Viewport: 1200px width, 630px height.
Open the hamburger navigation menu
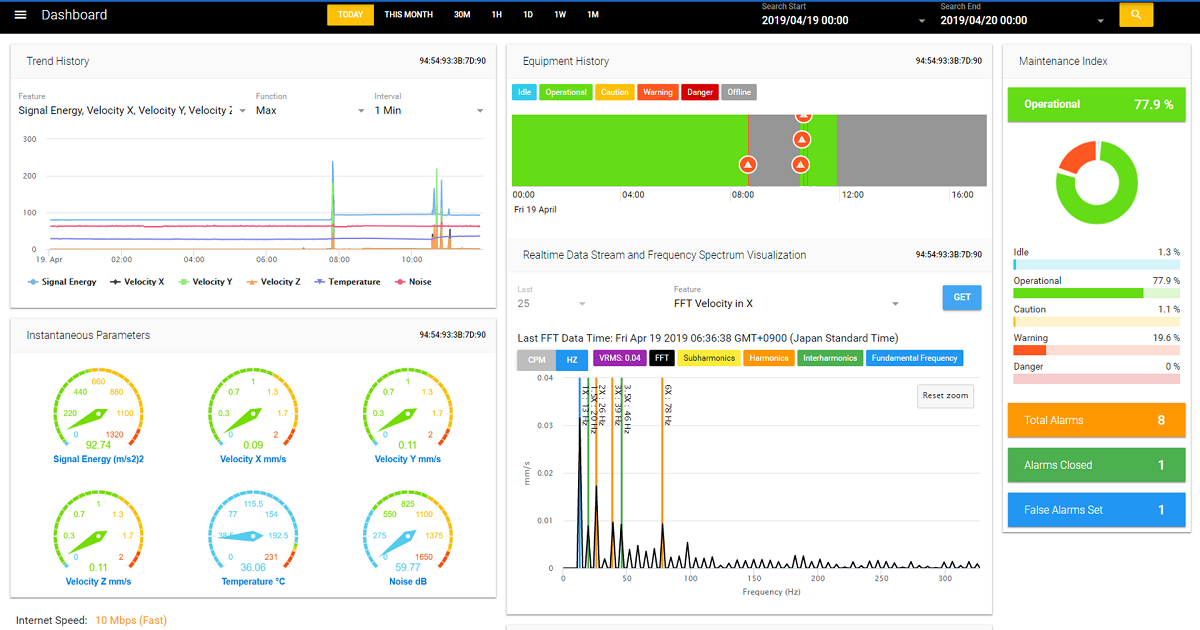20,15
